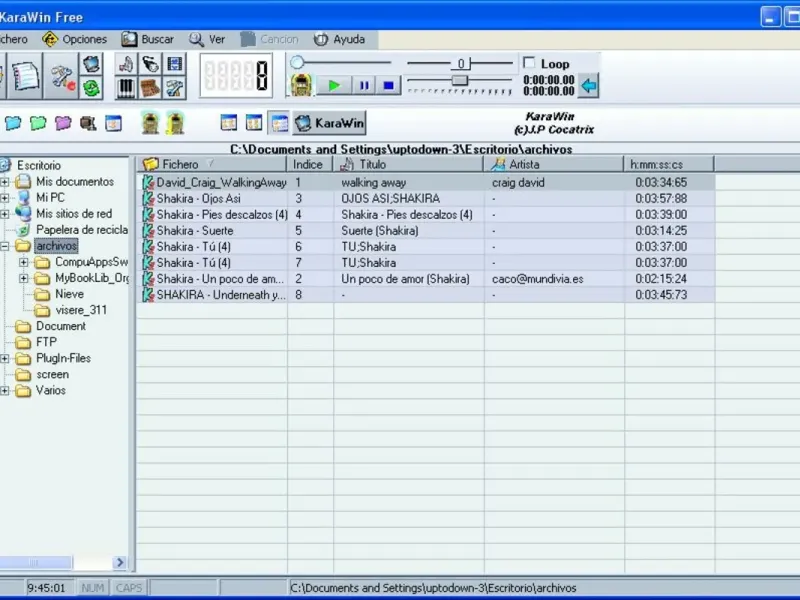Sort by the Fichero column header
Image resolution: width=800 pixels, height=600 pixels.
(211, 164)
